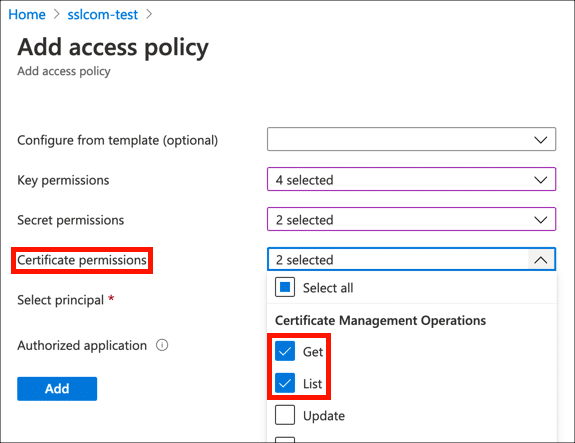Open Secret permissions '2 selected' dropdown
575x443 pixels.
pos(411,219)
